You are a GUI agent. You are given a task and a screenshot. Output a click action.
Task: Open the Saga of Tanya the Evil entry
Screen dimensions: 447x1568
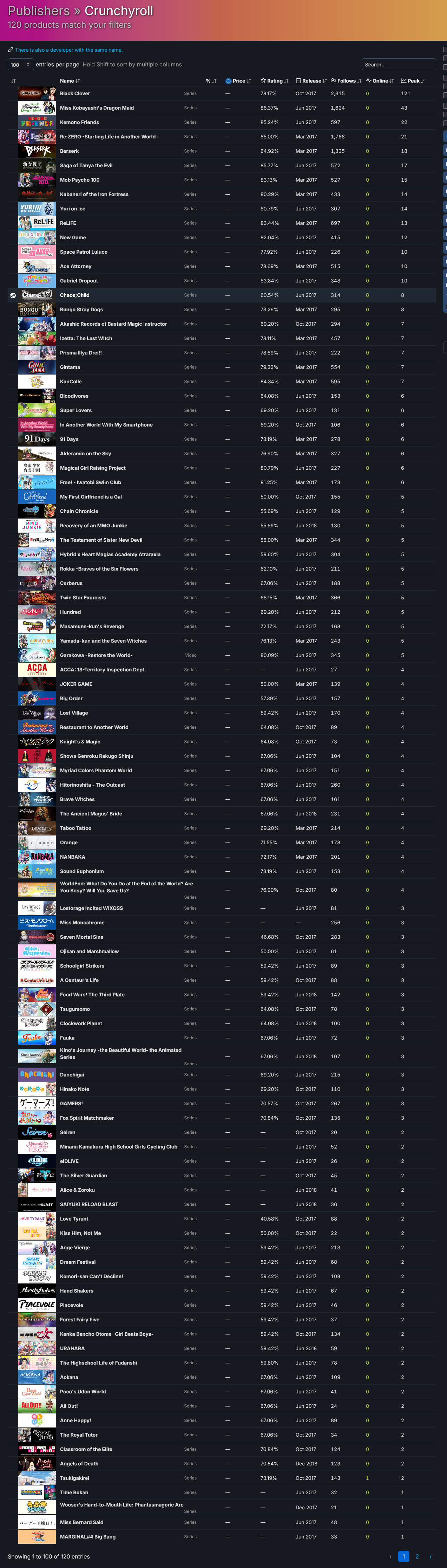[86, 165]
